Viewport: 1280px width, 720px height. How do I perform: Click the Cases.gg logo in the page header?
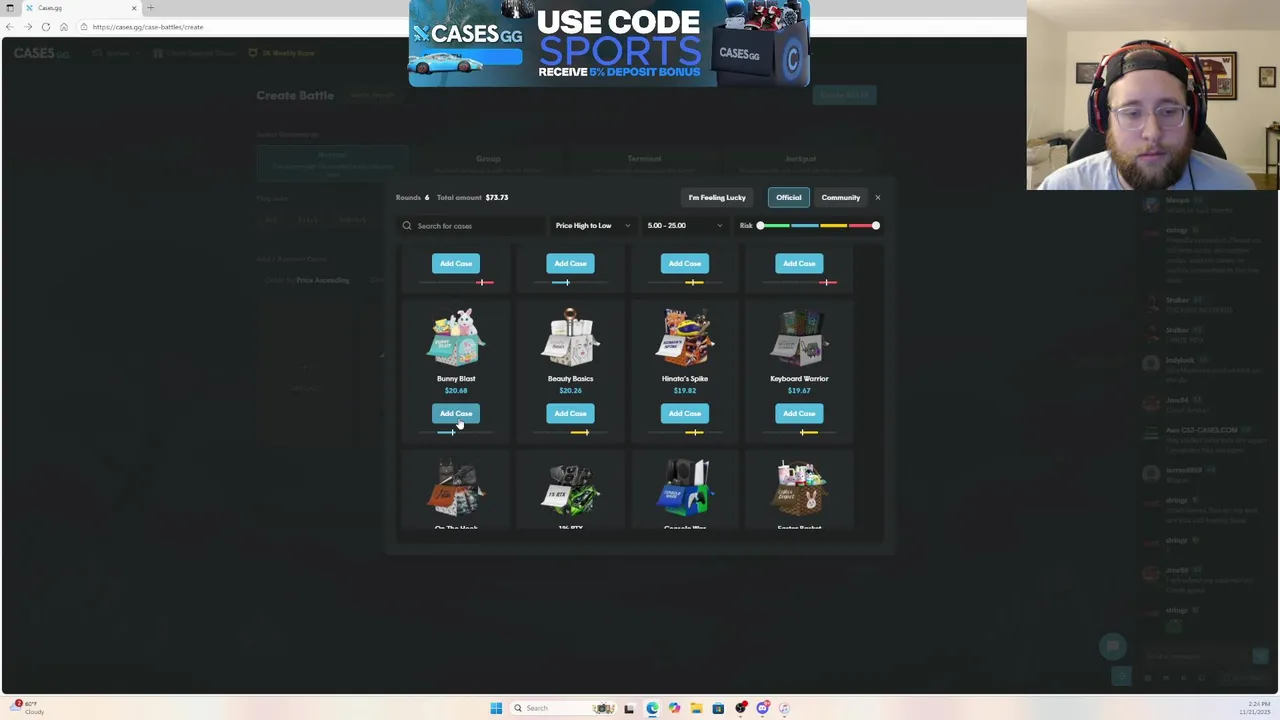(x=42, y=53)
